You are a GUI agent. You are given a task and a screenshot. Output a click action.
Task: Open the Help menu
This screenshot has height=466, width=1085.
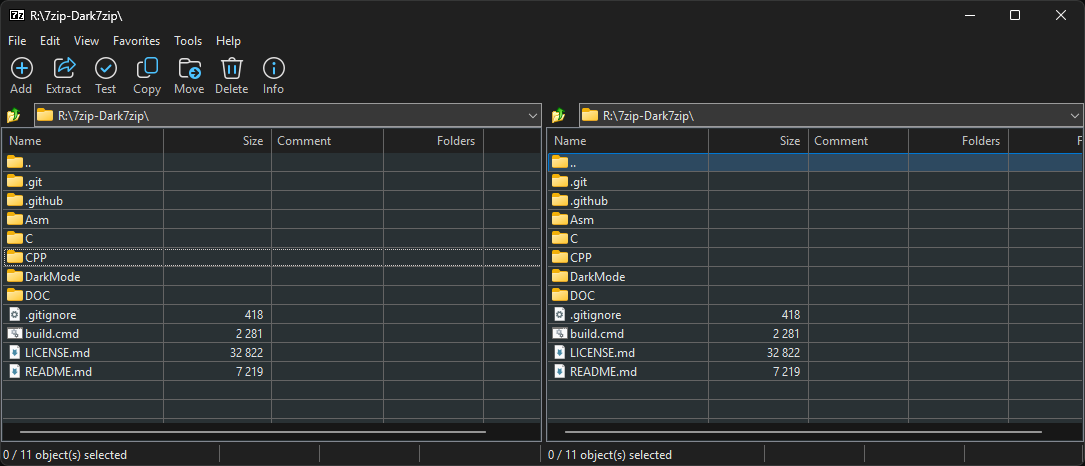[228, 41]
